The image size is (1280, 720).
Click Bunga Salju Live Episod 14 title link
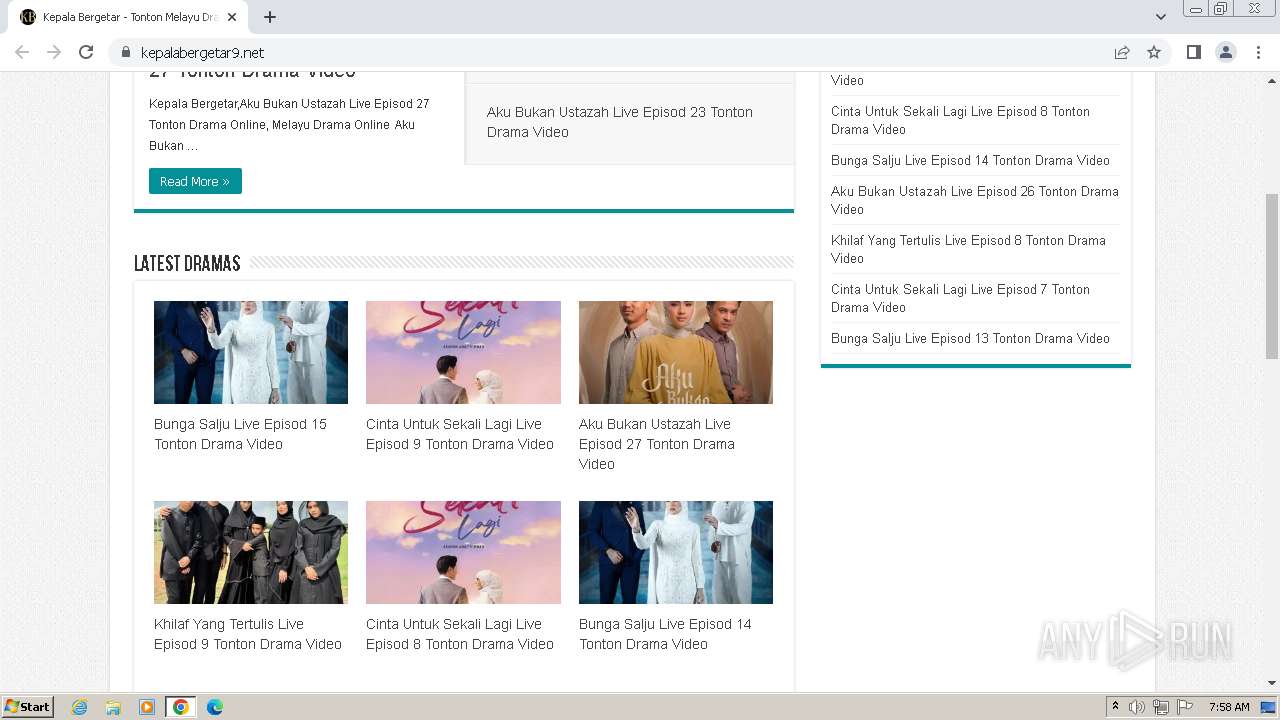point(665,634)
